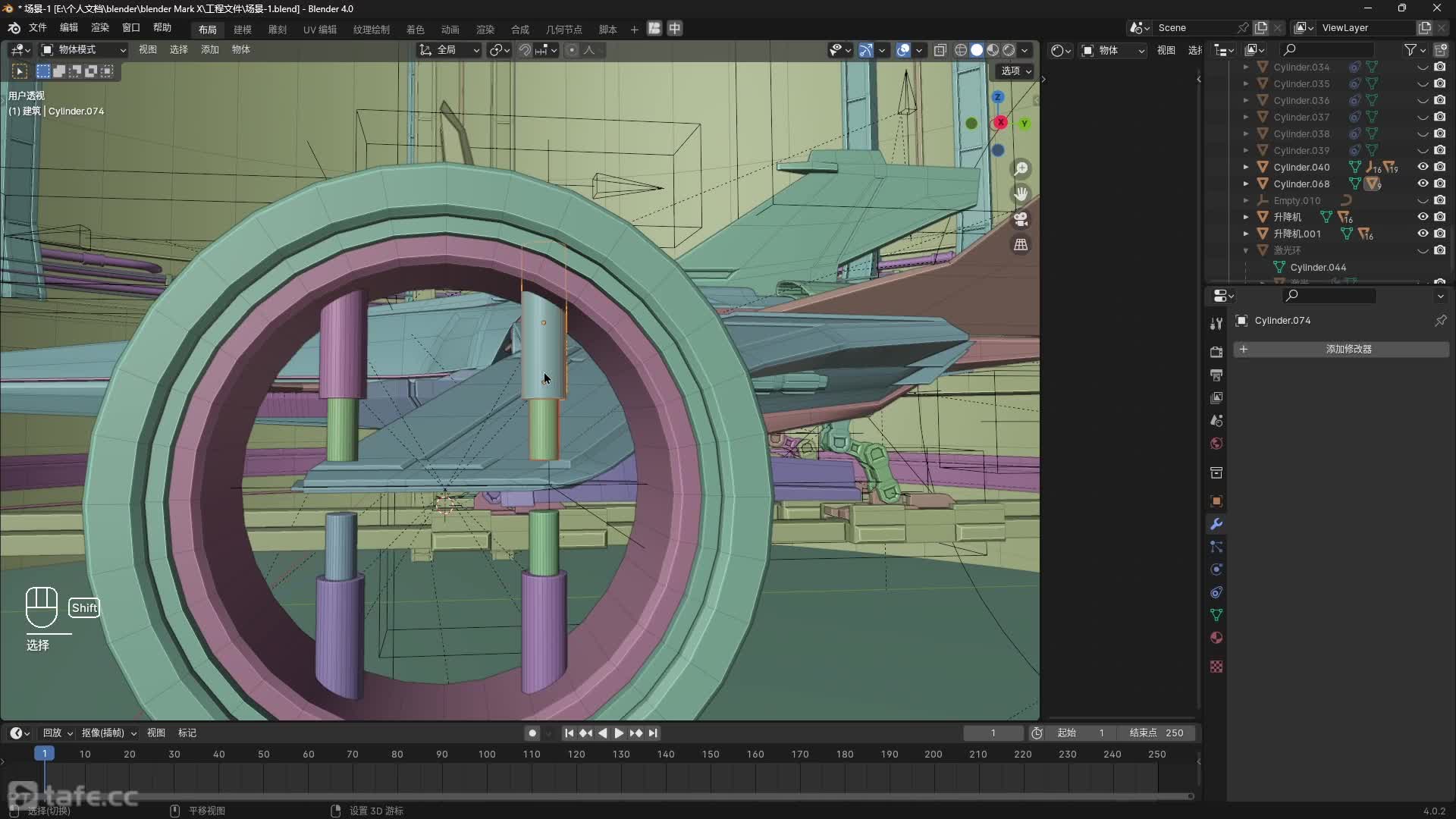Screen dimensions: 1456x819
Task: Pin the Cylinder.074 properties panel
Action: tap(1440, 321)
